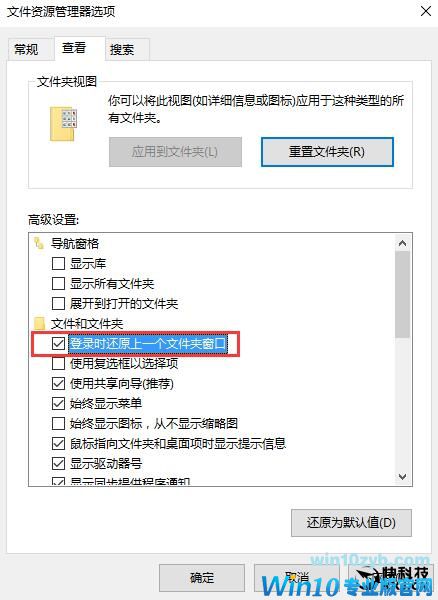Click the 文件和文件夹 folder icon
Viewport: 438px width, 600px height.
click(x=39, y=324)
